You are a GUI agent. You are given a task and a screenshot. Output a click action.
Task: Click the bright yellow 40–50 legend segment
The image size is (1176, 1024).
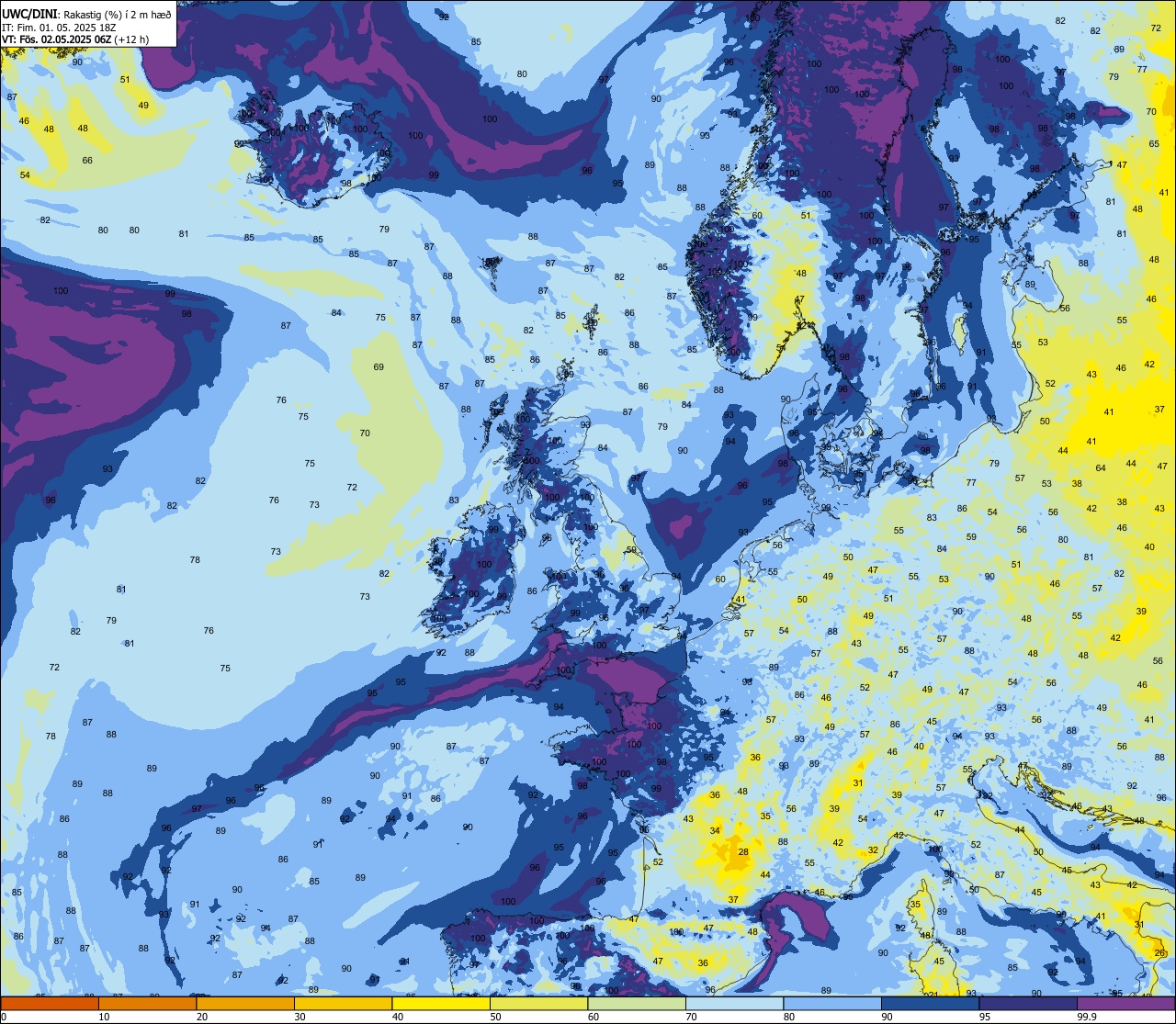pyautogui.click(x=441, y=1004)
